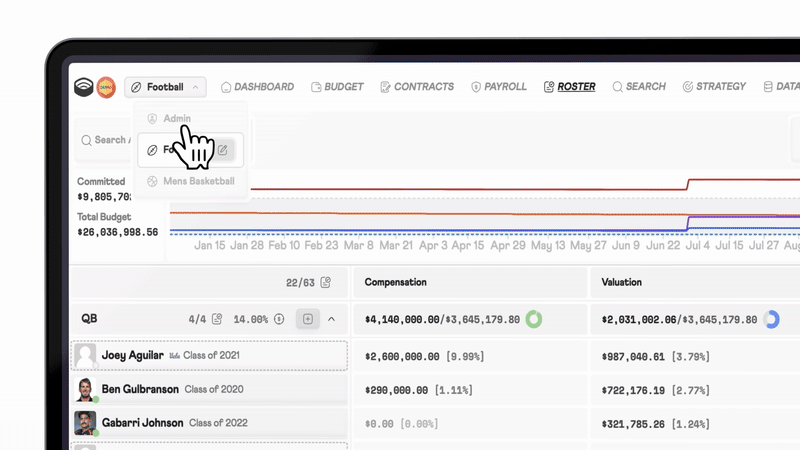Click the QB 4/4 roster slot icon

(218, 320)
